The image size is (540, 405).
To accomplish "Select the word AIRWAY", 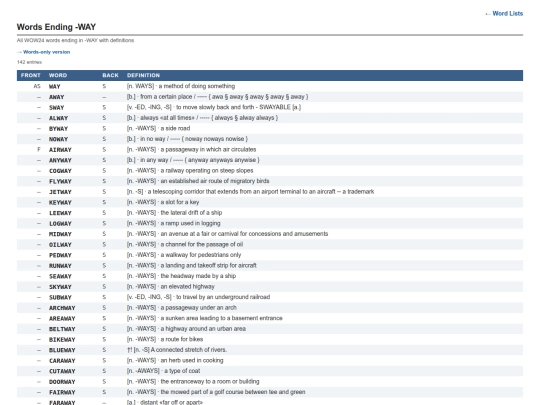I will (x=60, y=150).
